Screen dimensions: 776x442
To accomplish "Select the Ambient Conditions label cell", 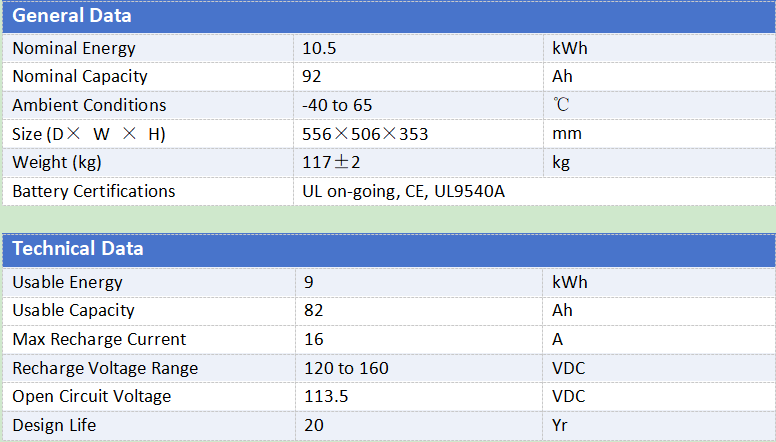I will [148, 105].
